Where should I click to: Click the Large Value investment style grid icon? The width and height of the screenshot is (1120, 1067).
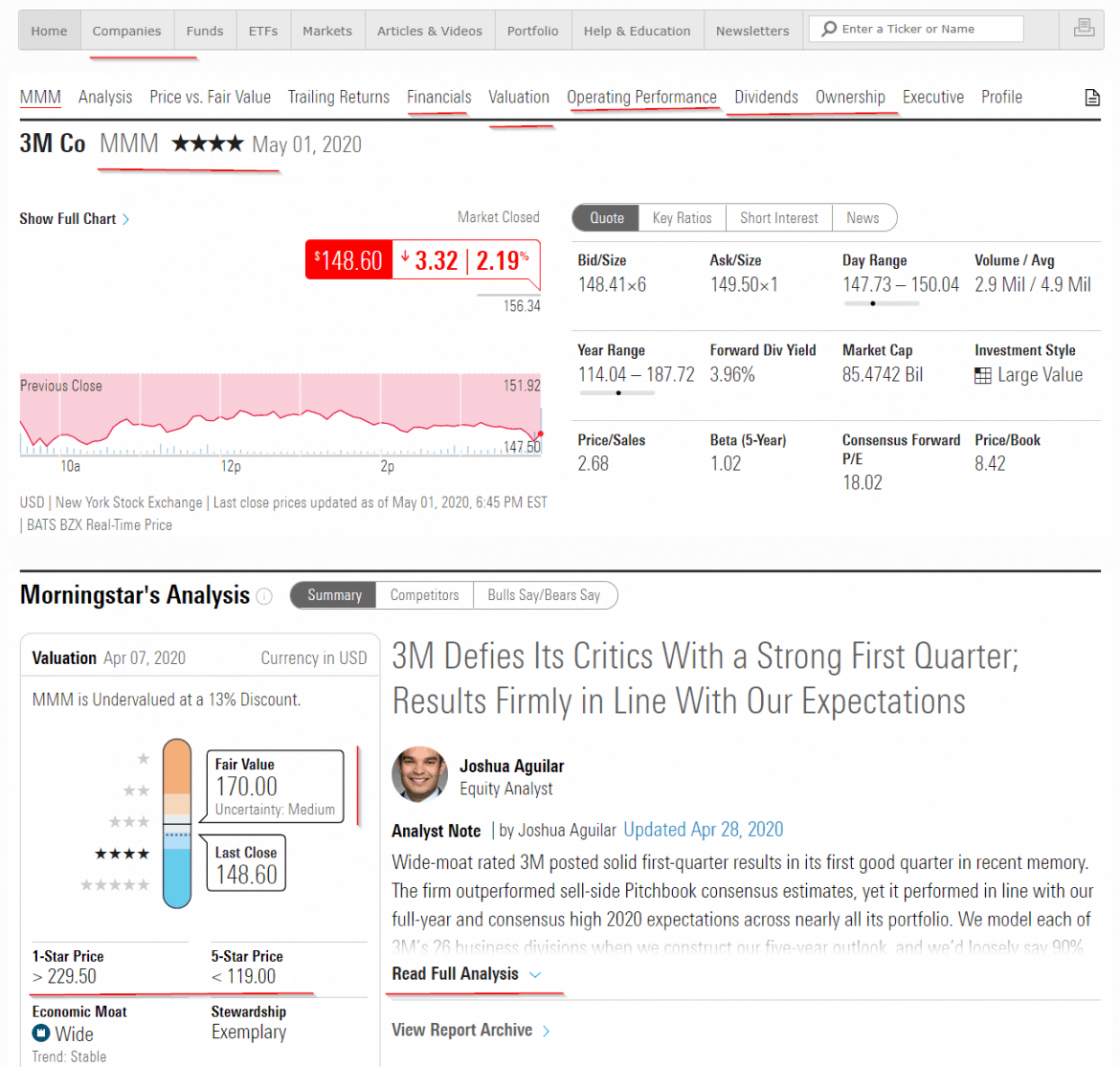pos(981,375)
